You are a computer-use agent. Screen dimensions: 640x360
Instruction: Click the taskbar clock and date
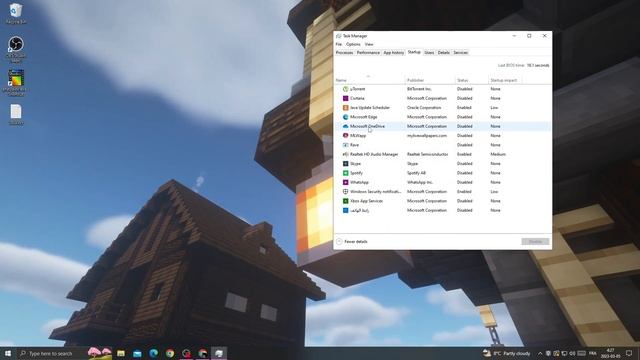tap(610, 353)
